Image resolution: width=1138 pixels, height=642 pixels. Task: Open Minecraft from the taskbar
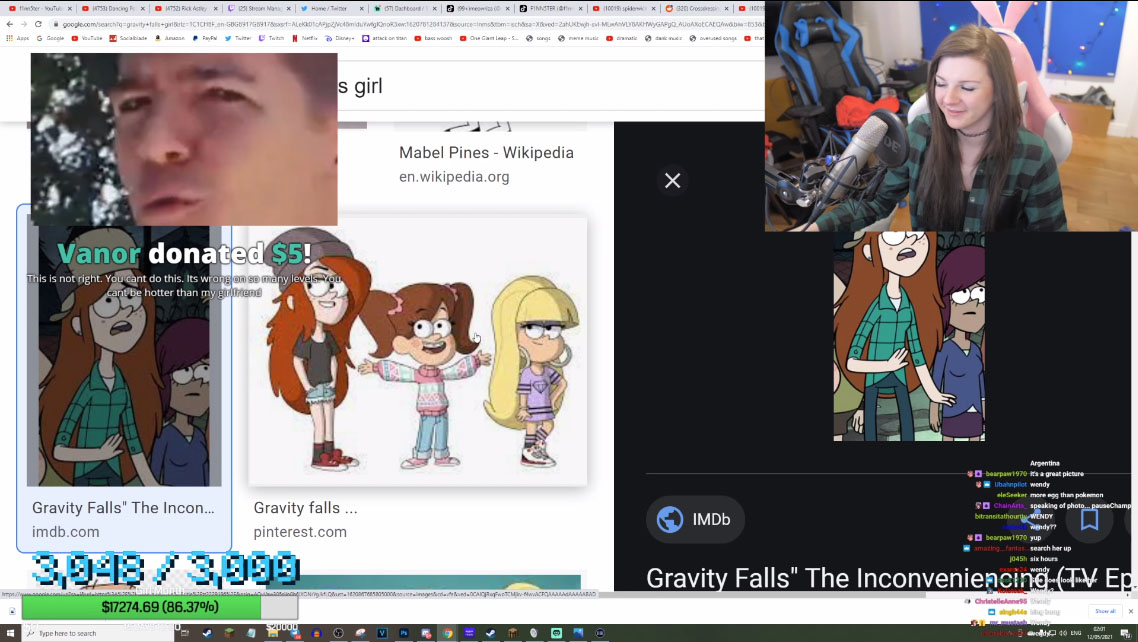[x=229, y=633]
